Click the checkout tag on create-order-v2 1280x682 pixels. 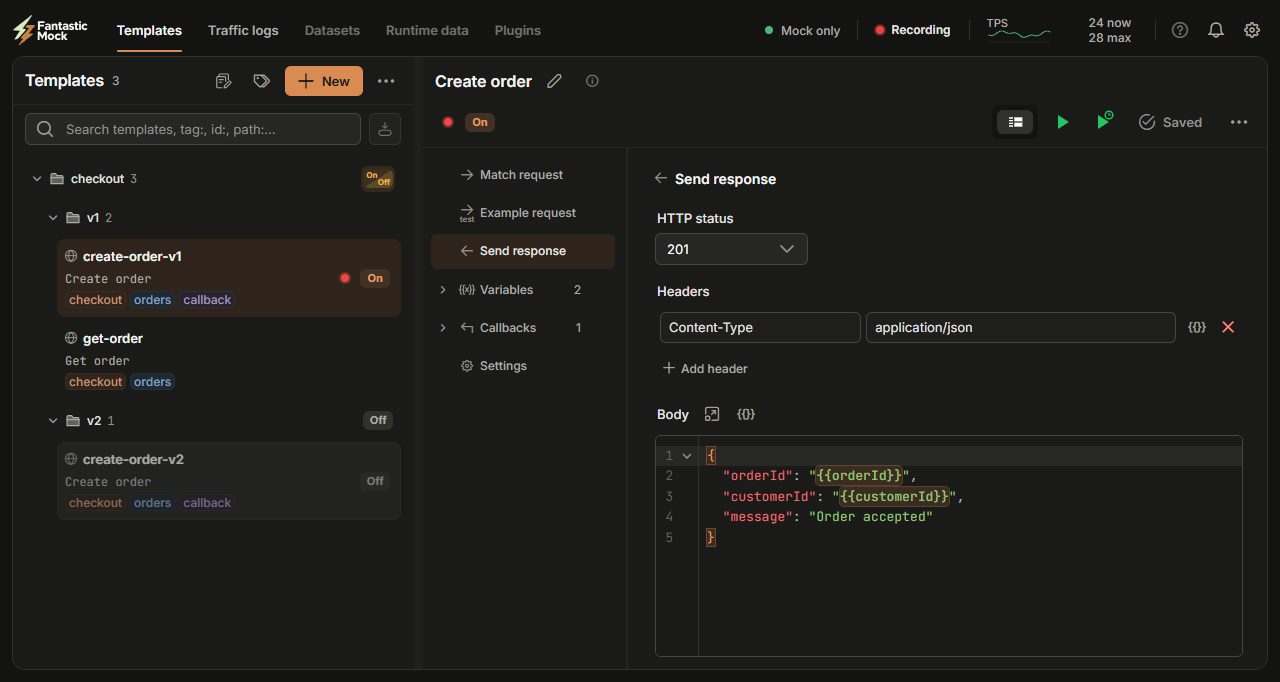click(x=96, y=503)
